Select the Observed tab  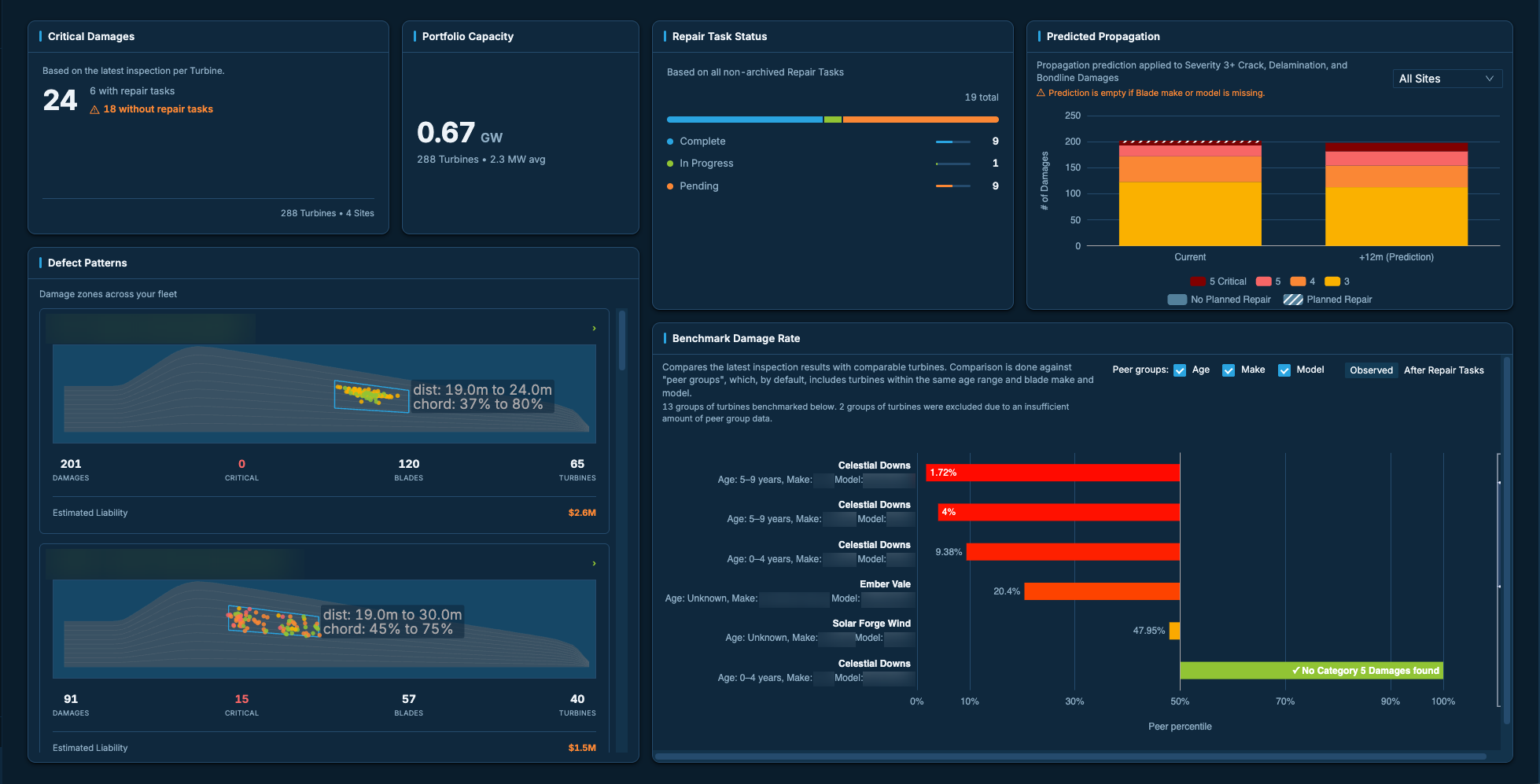tap(1371, 370)
